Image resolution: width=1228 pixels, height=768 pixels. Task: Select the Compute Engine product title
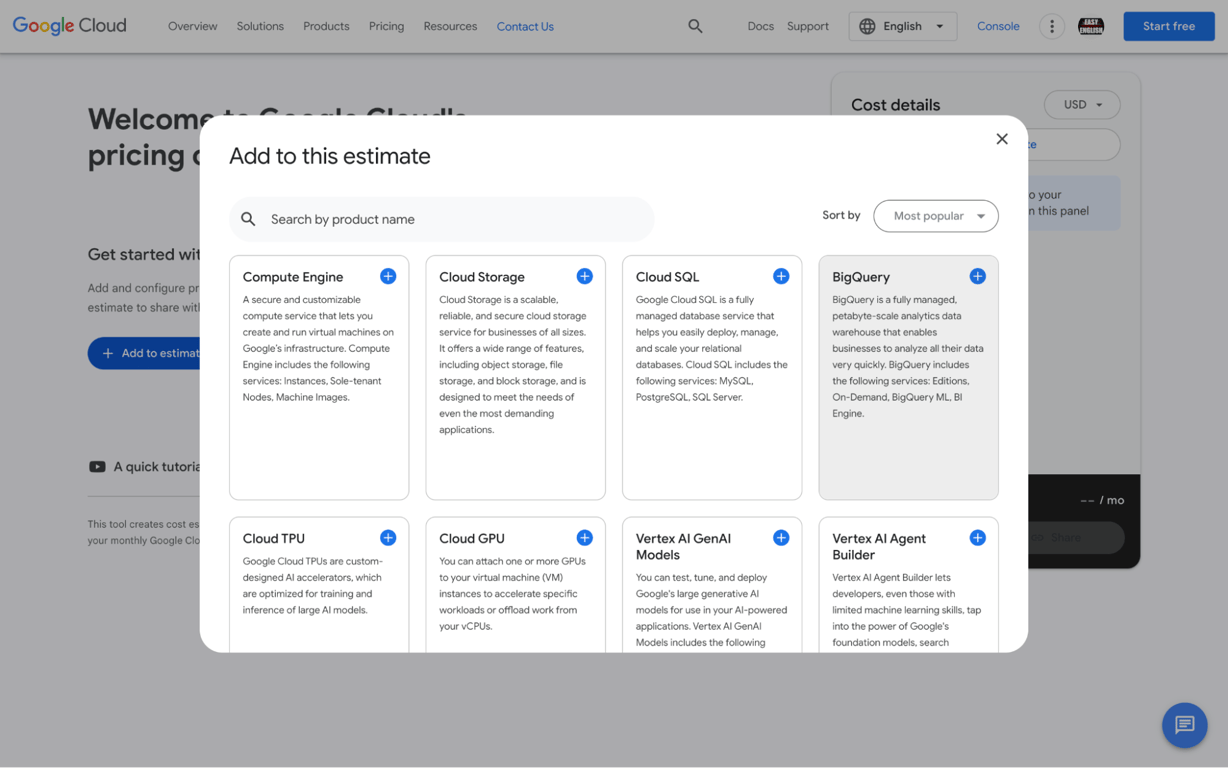click(293, 277)
